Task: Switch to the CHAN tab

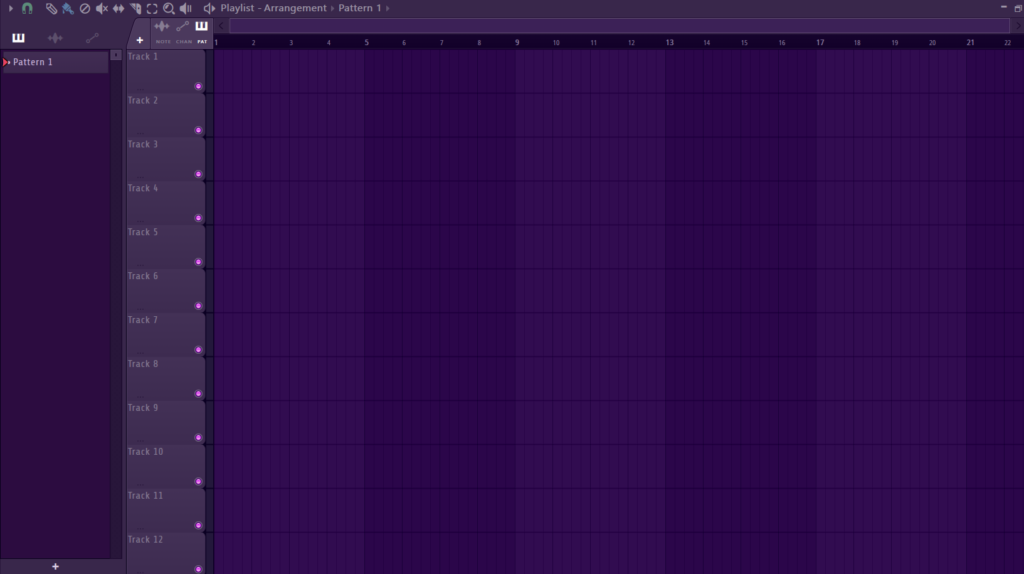Action: 183,31
